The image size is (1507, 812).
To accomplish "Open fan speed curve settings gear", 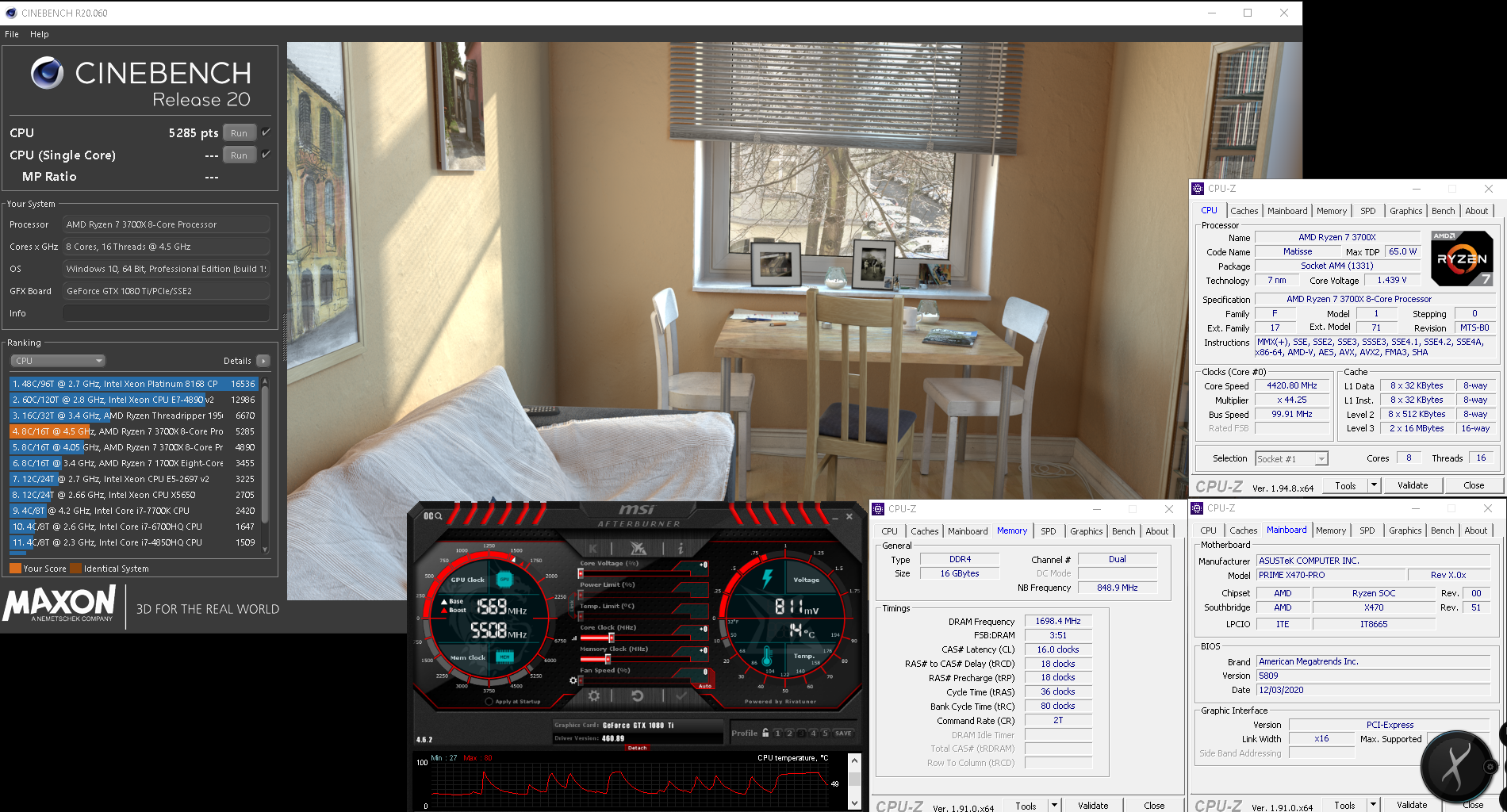I will pyautogui.click(x=573, y=680).
